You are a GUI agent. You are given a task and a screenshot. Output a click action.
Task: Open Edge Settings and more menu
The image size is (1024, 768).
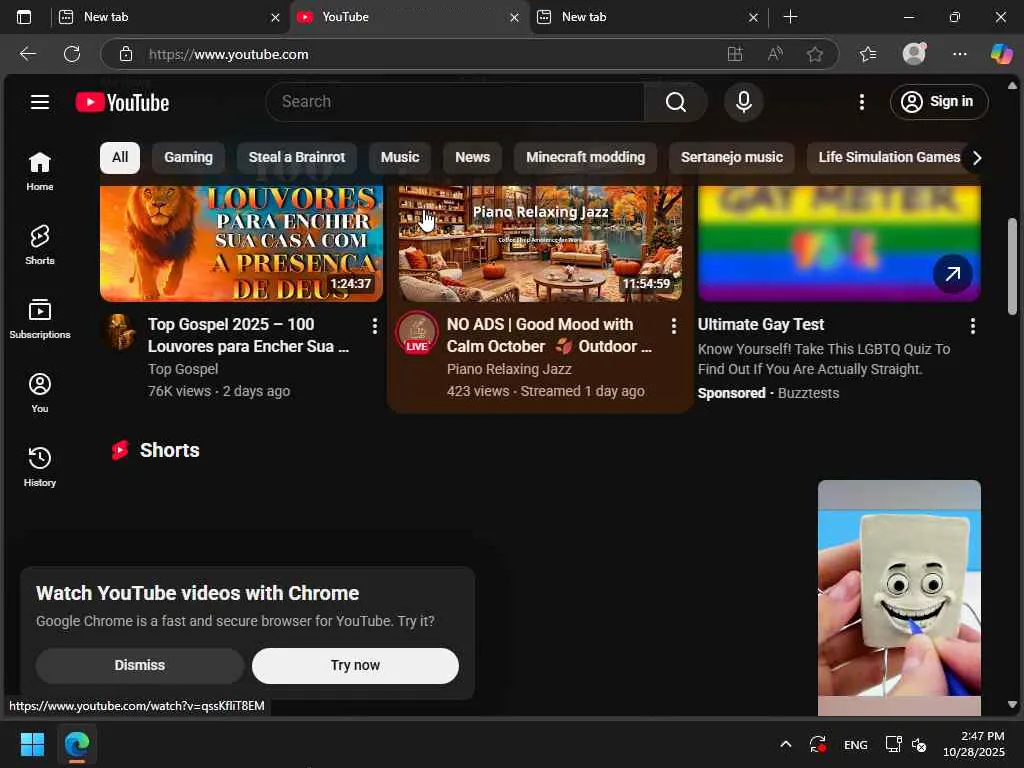[x=959, y=54]
